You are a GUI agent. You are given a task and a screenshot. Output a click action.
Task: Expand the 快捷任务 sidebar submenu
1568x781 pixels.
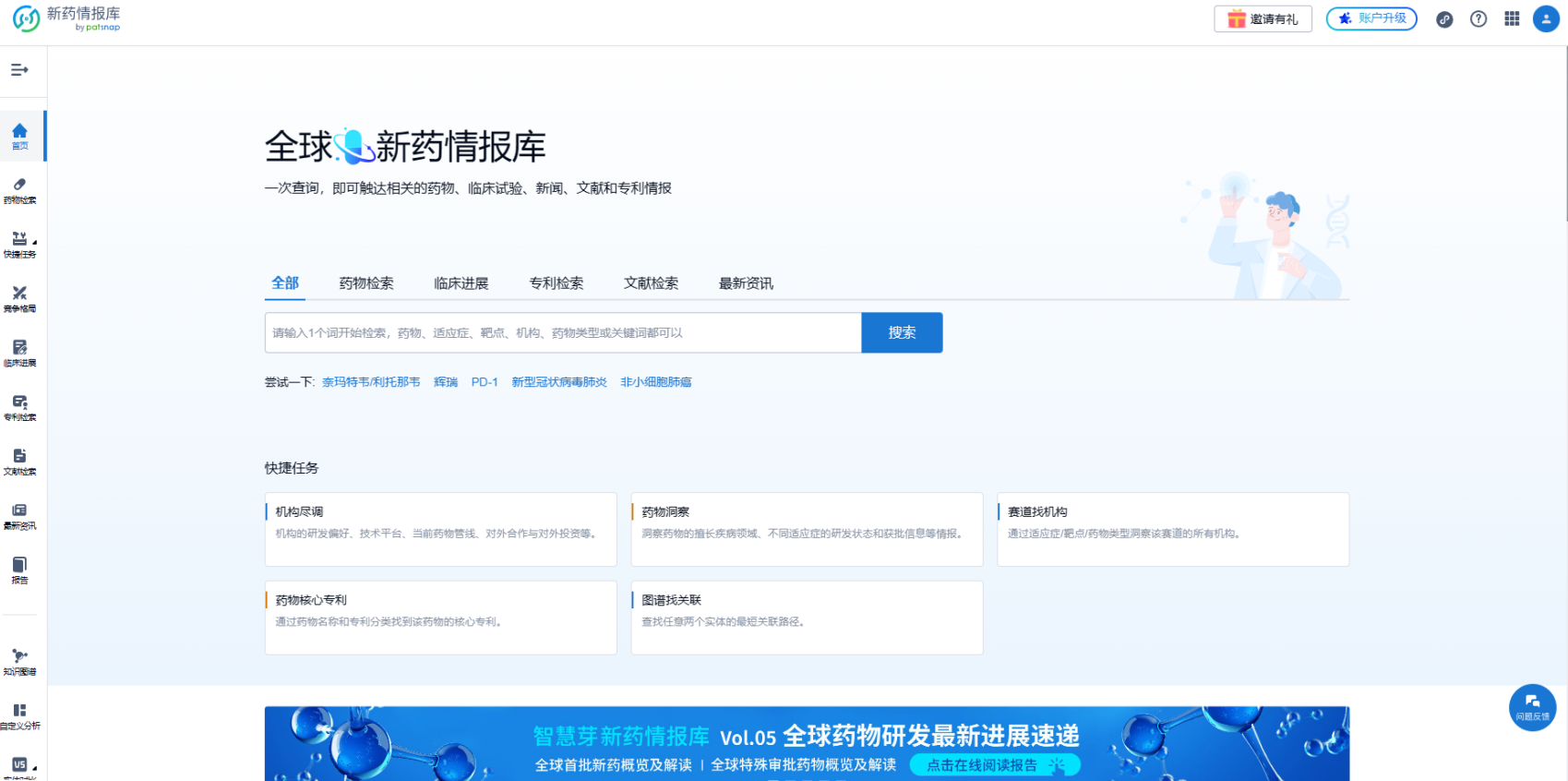(34, 243)
